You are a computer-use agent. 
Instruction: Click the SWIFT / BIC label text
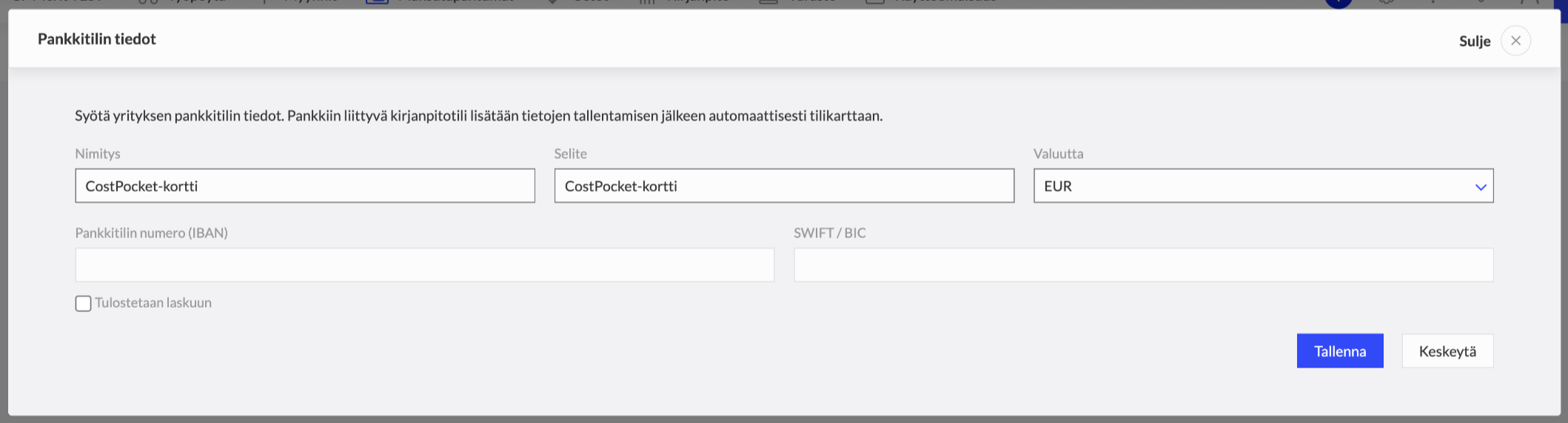tap(829, 233)
